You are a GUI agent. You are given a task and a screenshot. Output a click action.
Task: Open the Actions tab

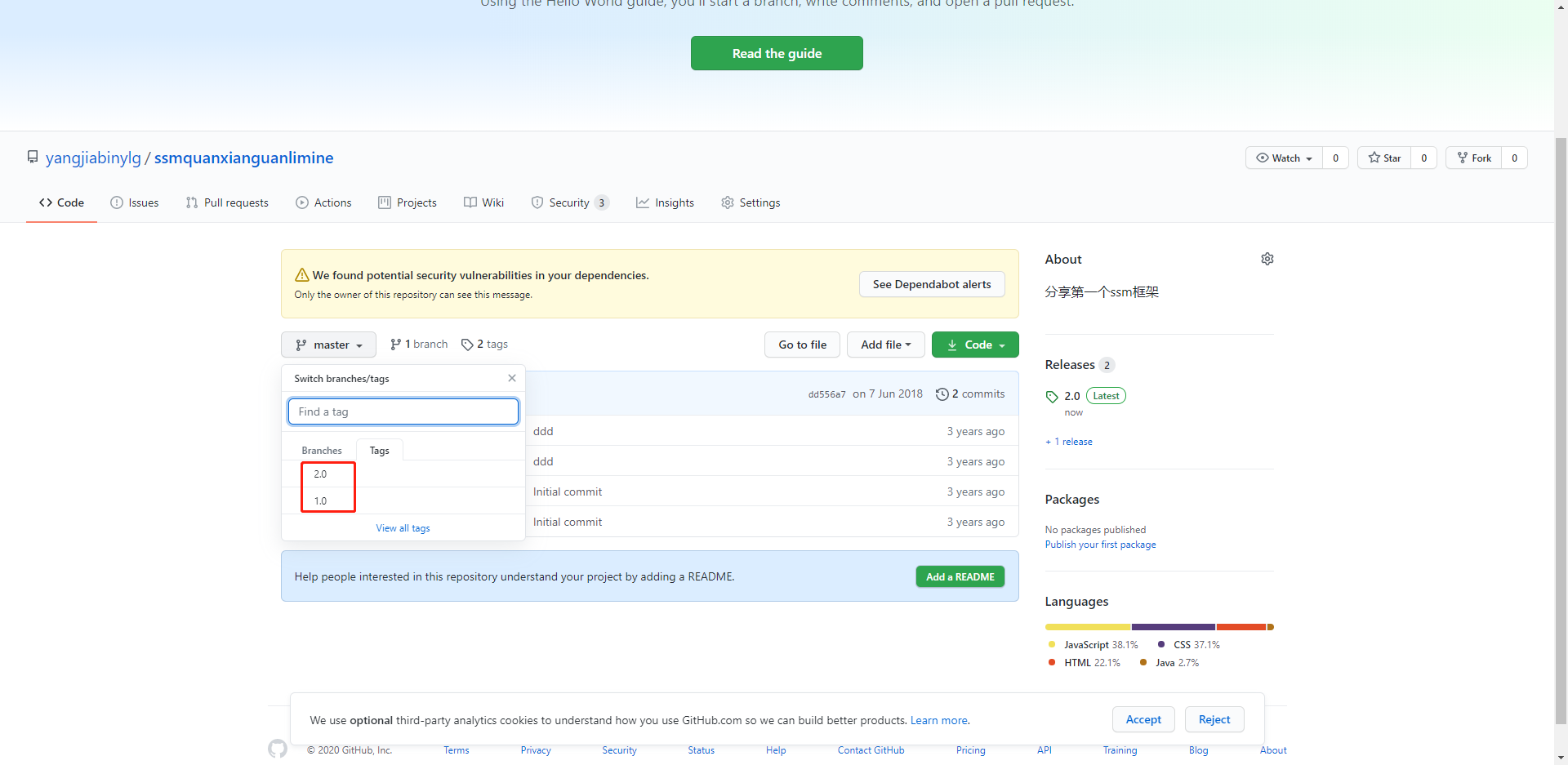(x=323, y=202)
